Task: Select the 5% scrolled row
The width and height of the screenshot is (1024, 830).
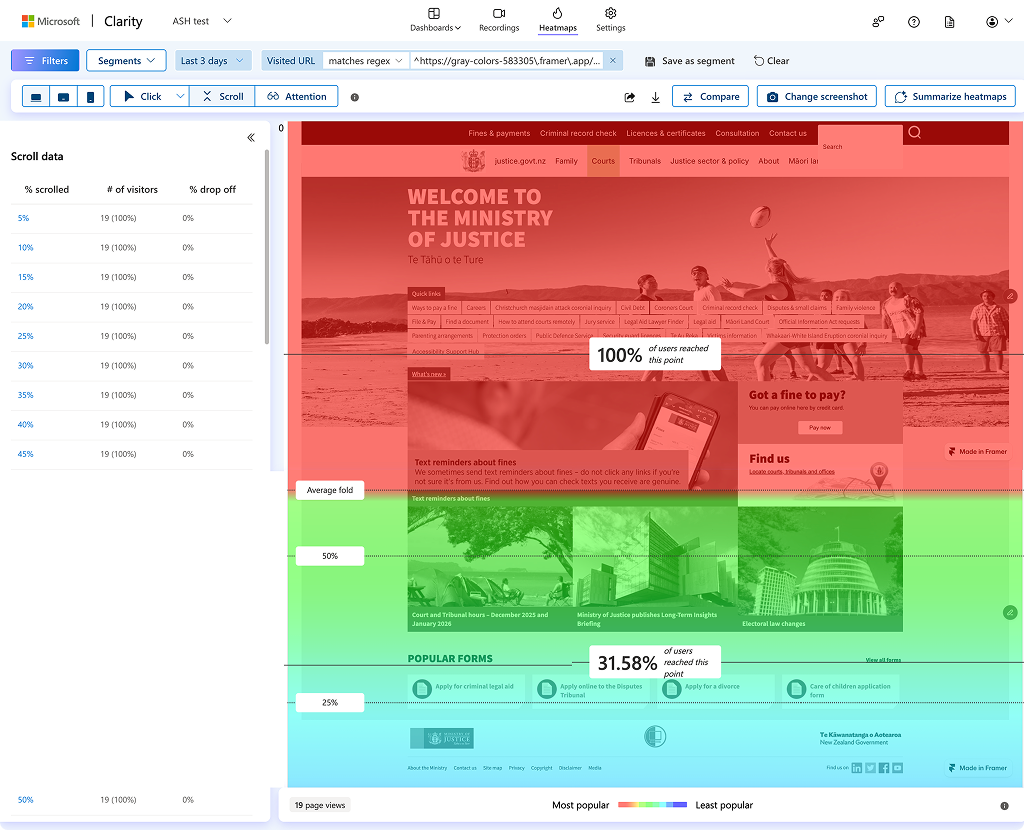Action: (131, 218)
